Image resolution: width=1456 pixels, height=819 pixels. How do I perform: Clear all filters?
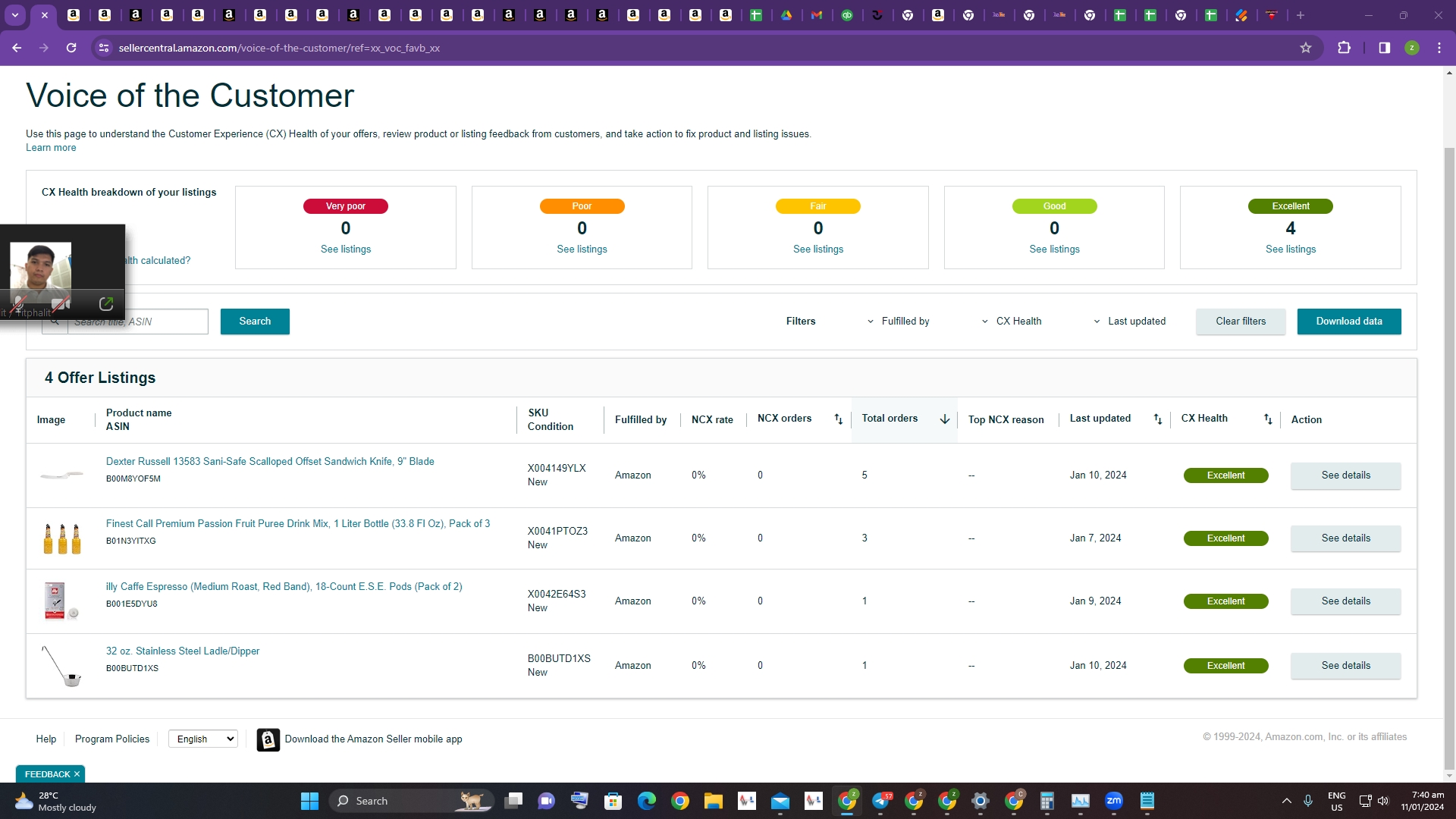click(x=1241, y=322)
